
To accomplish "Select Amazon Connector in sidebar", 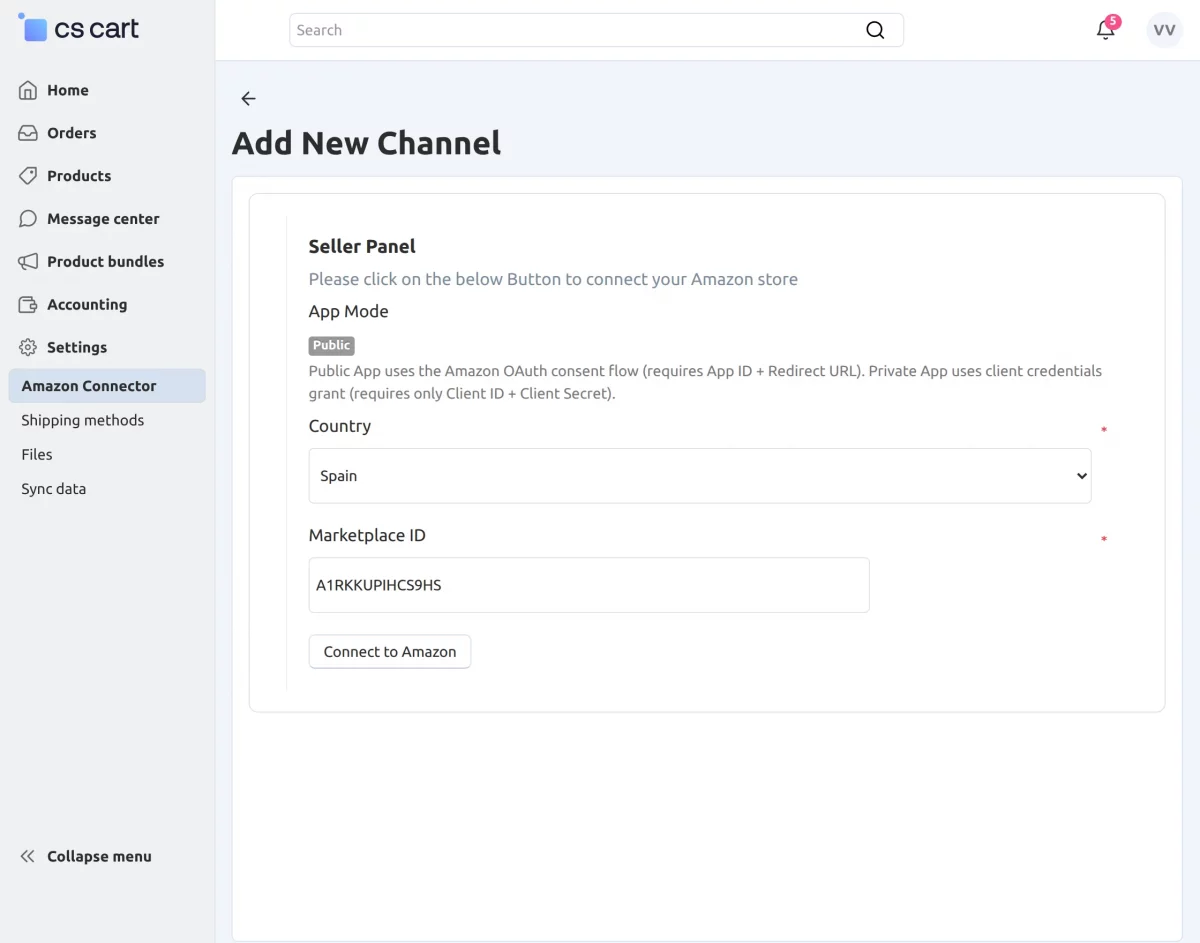I will pyautogui.click(x=107, y=386).
